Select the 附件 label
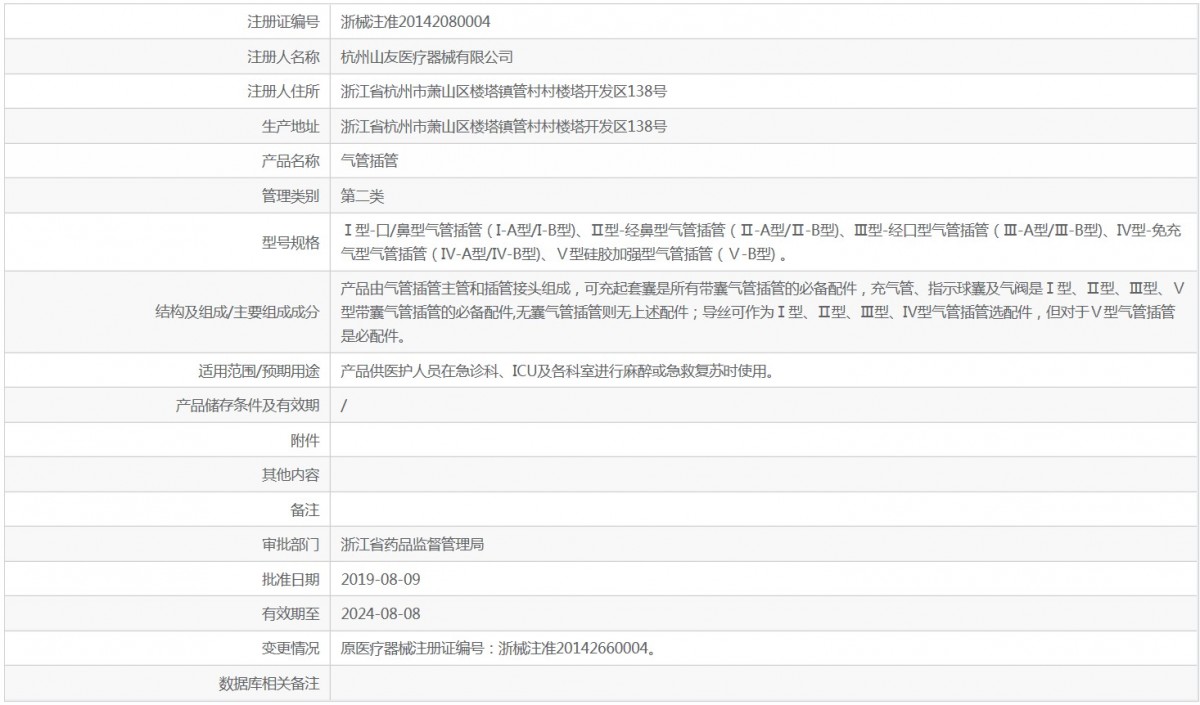The image size is (1200, 705). [305, 440]
